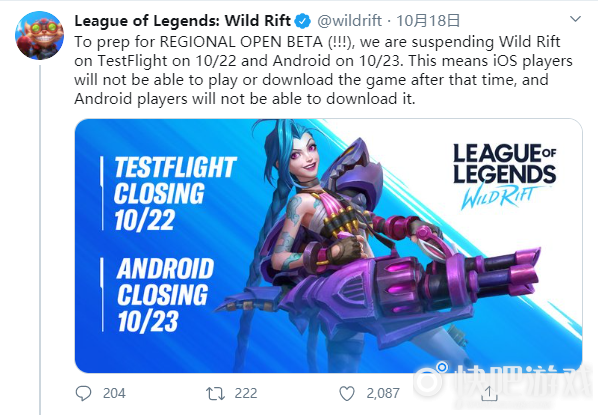Click the vertical thread line below avatar

tap(40, 240)
